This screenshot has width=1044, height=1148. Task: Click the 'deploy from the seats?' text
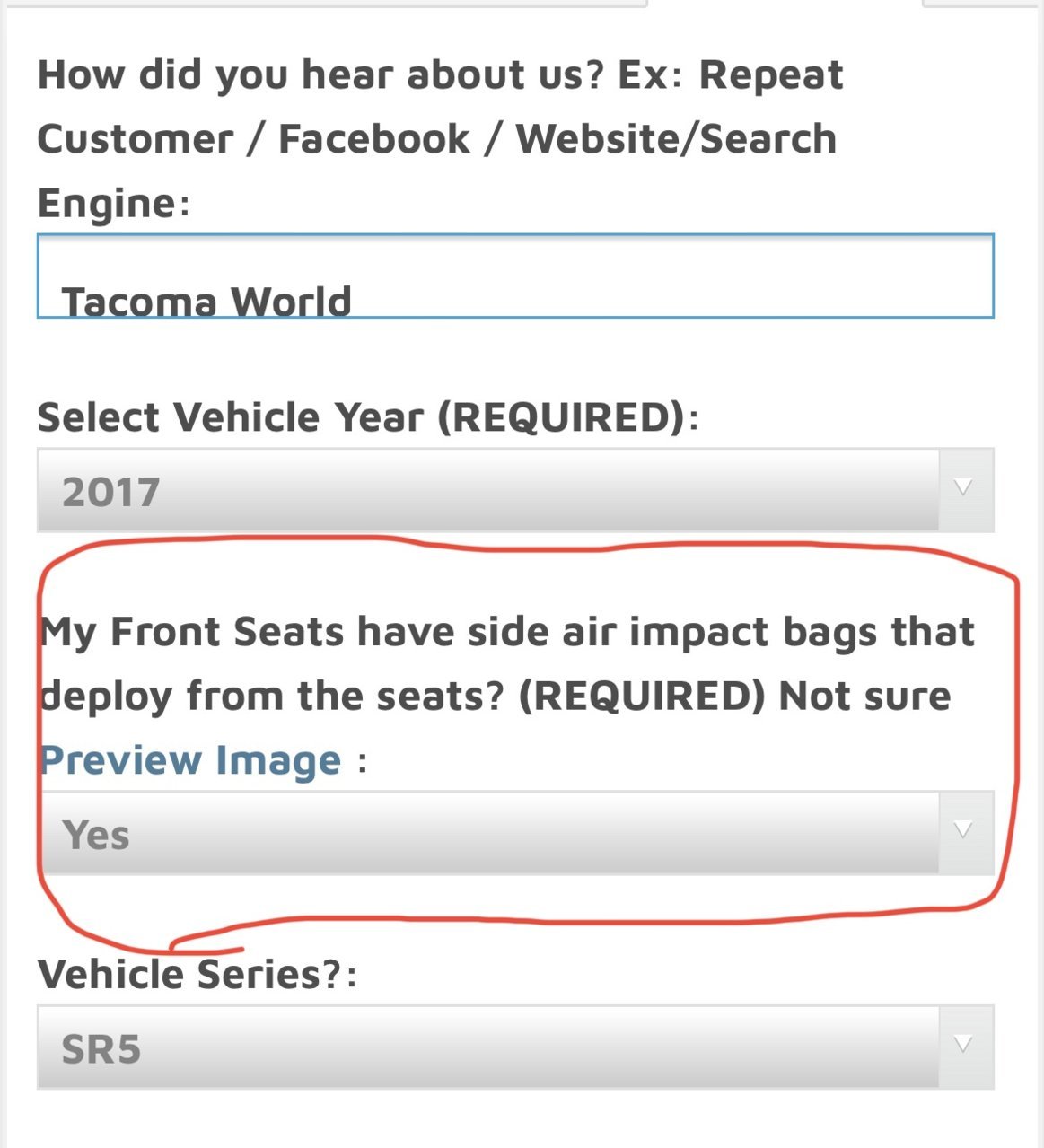(273, 696)
